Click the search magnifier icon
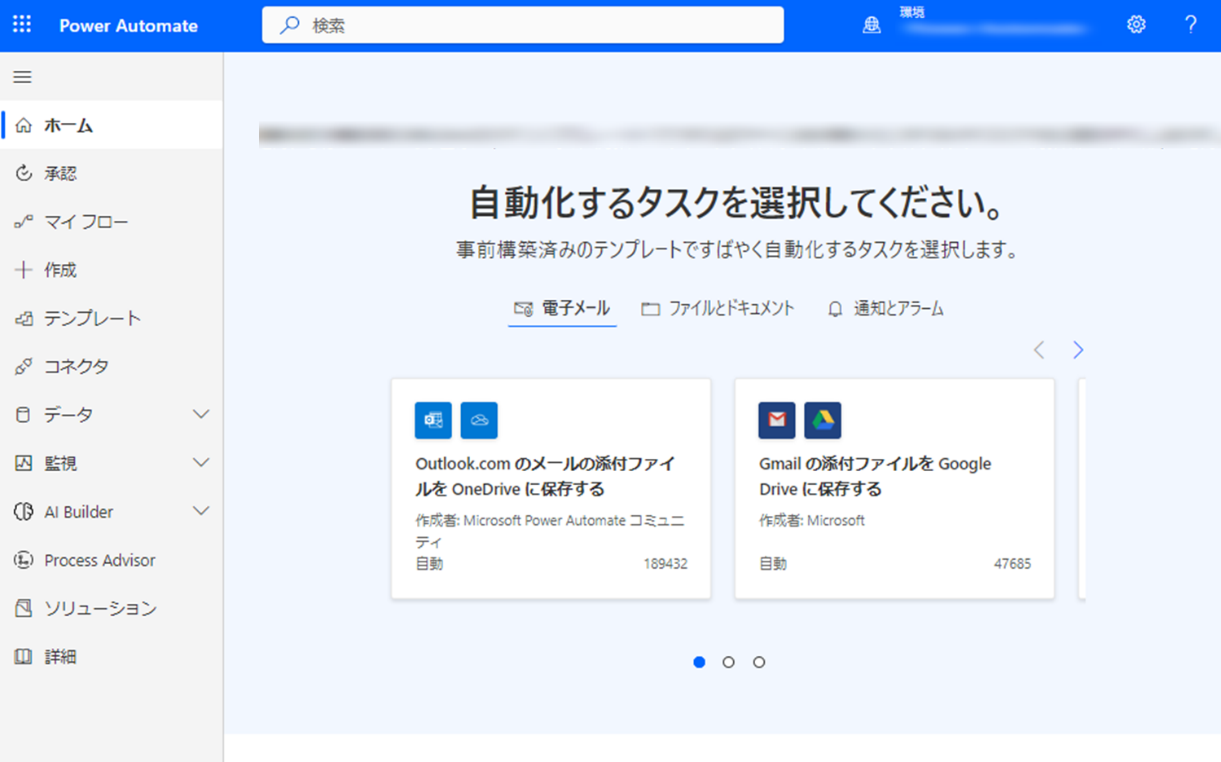Viewport: 1221px width, 762px height. pyautogui.click(x=289, y=26)
